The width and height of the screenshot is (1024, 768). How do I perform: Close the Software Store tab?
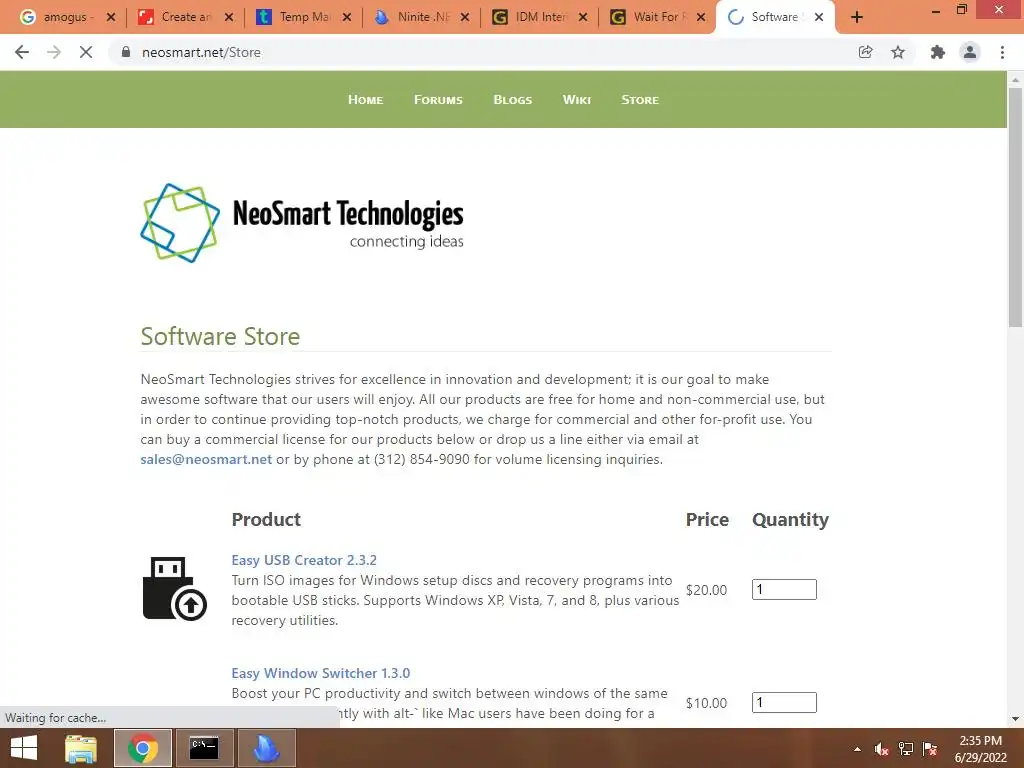[x=819, y=17]
